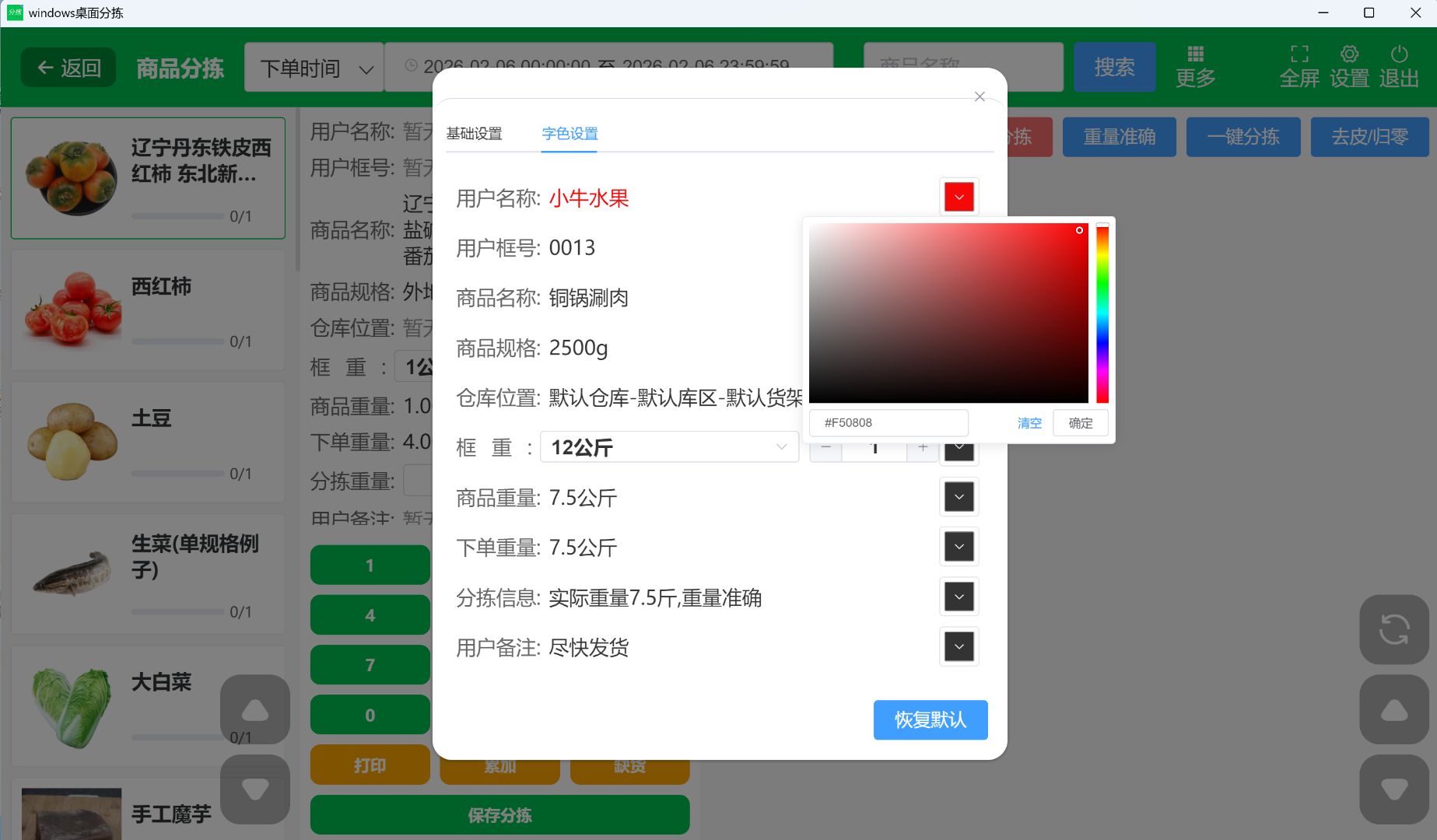Click 铜锅涮肉 product name text

click(x=589, y=298)
